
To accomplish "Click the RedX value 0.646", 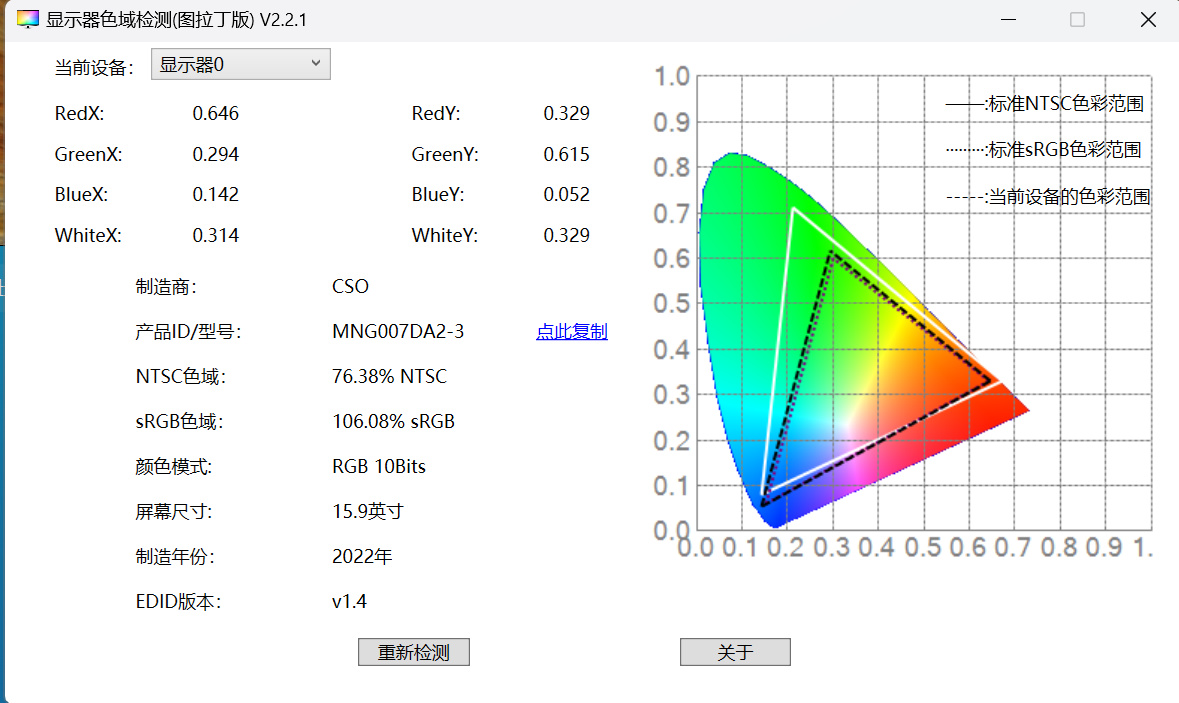I will click(216, 114).
